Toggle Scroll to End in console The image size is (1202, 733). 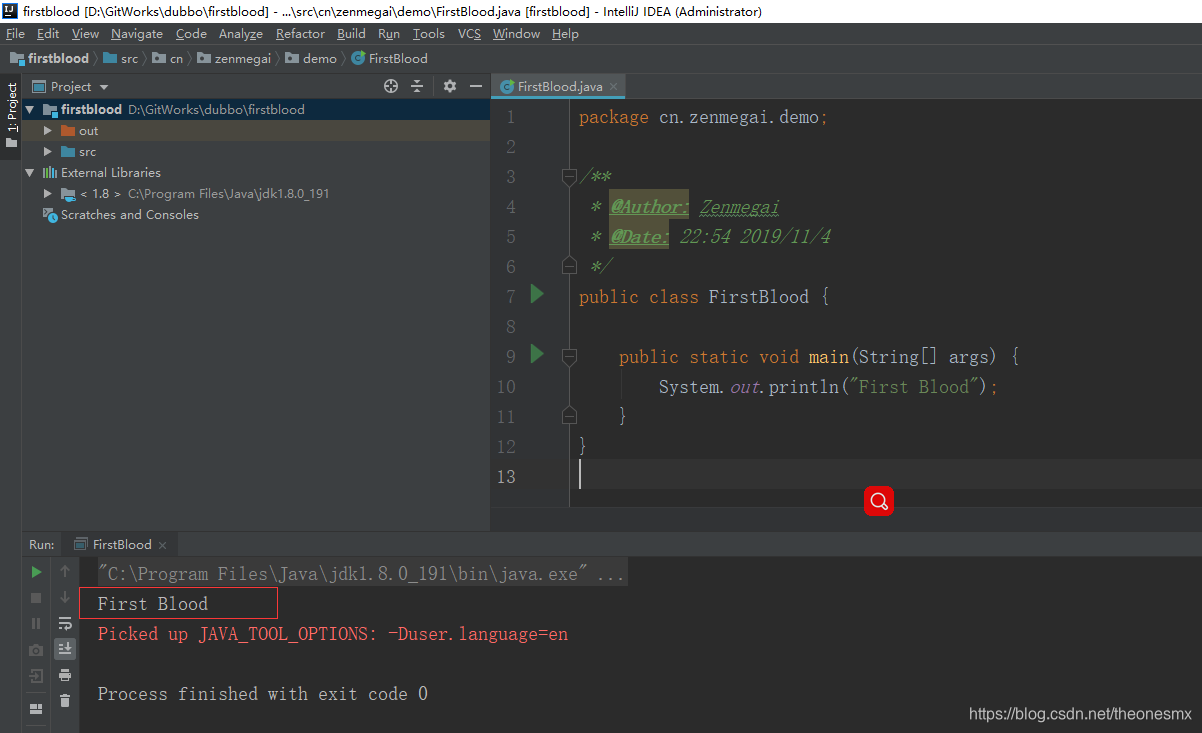pyautogui.click(x=65, y=649)
